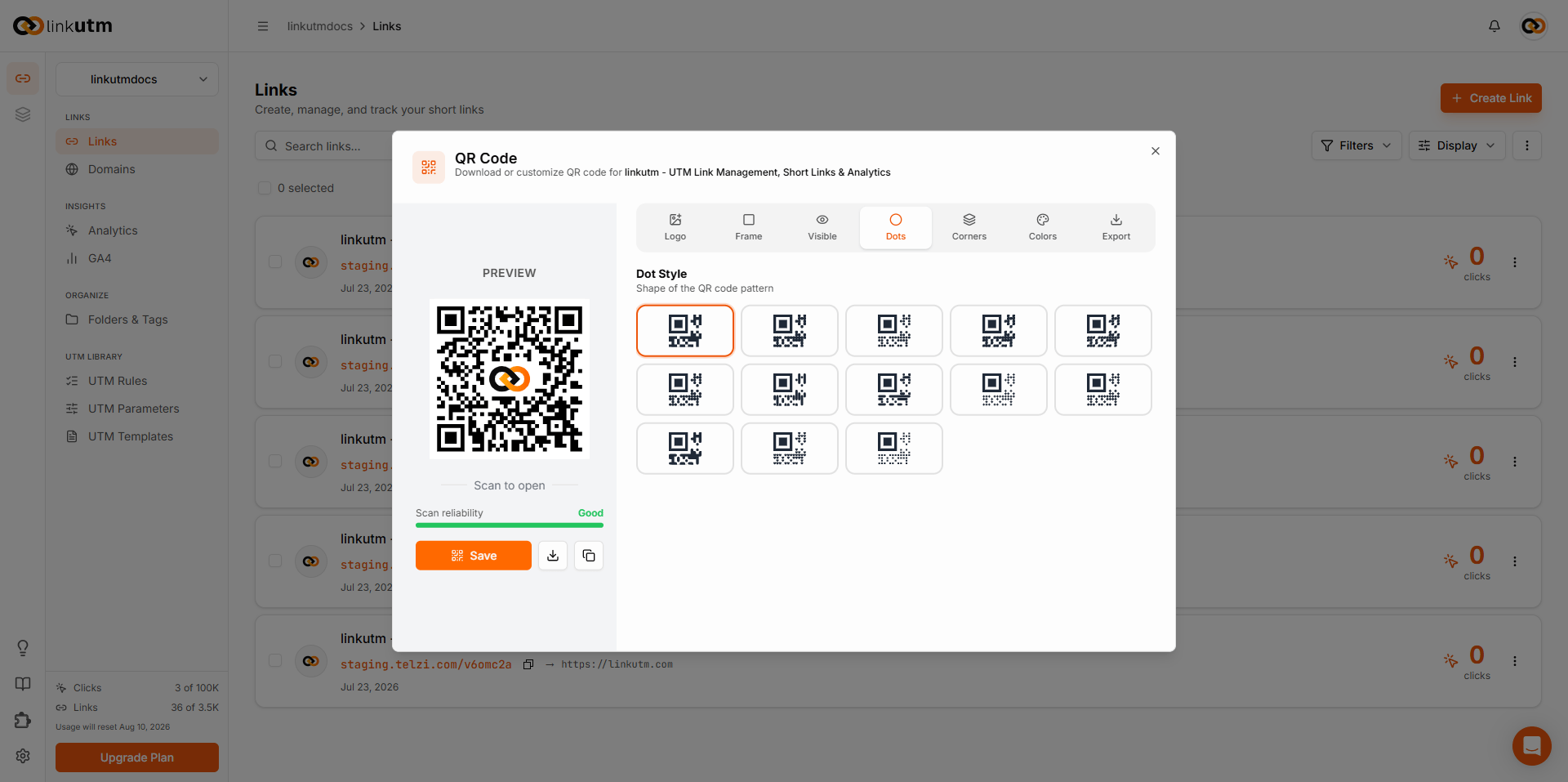Open the more options menu beside Display

tap(1526, 145)
